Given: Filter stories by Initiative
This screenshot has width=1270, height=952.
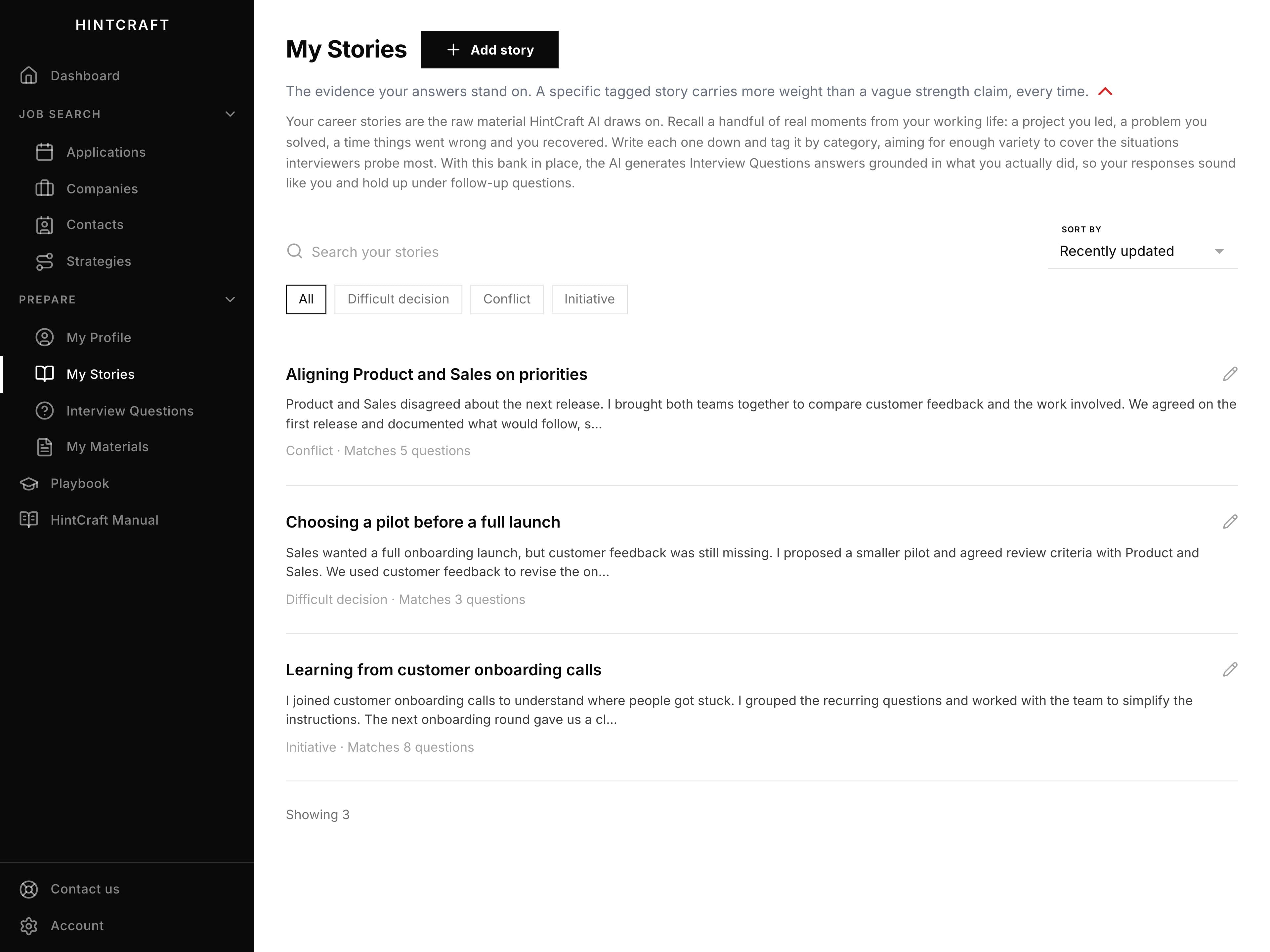Looking at the screenshot, I should tap(589, 299).
